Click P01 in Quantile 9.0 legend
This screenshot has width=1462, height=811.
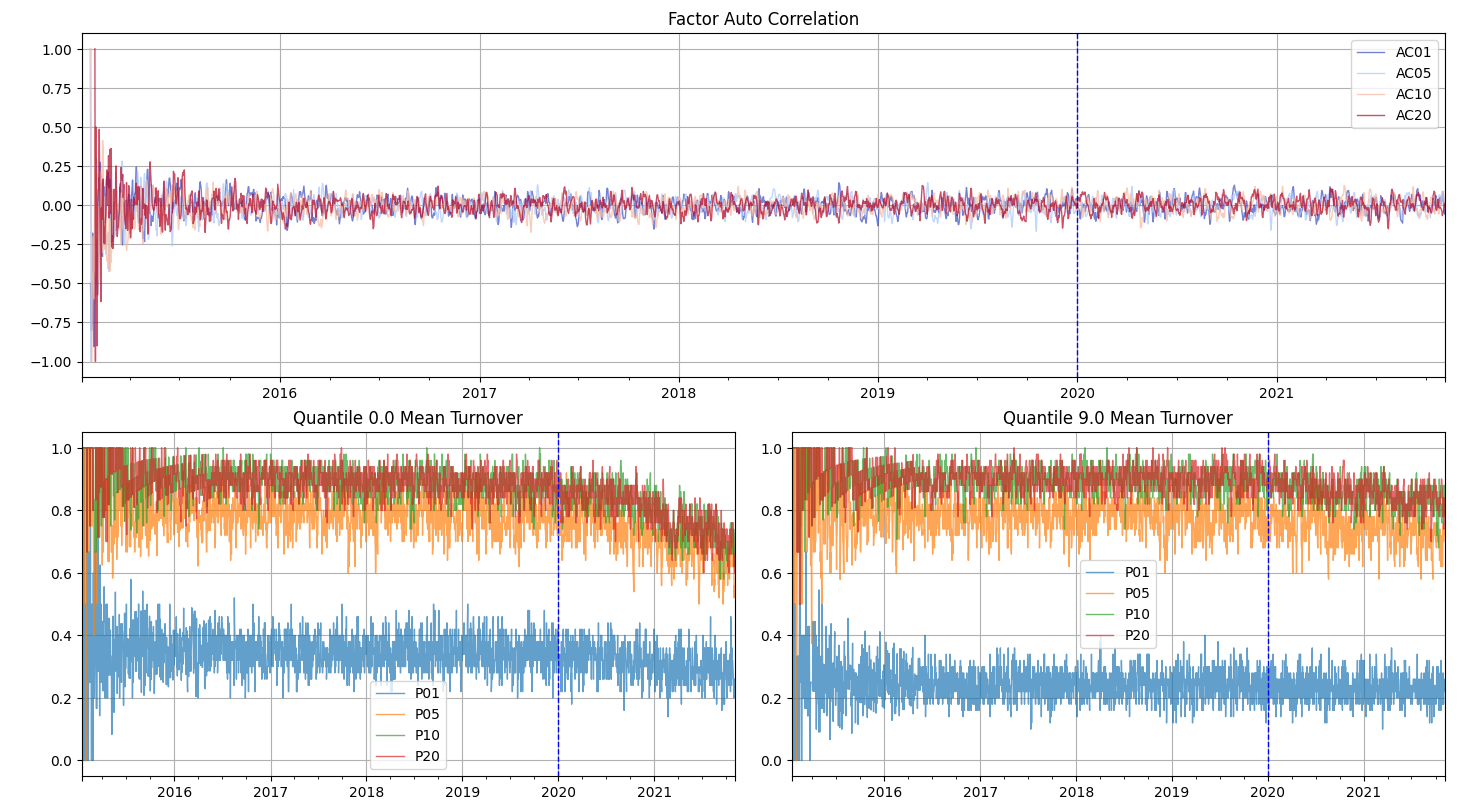click(1118, 572)
